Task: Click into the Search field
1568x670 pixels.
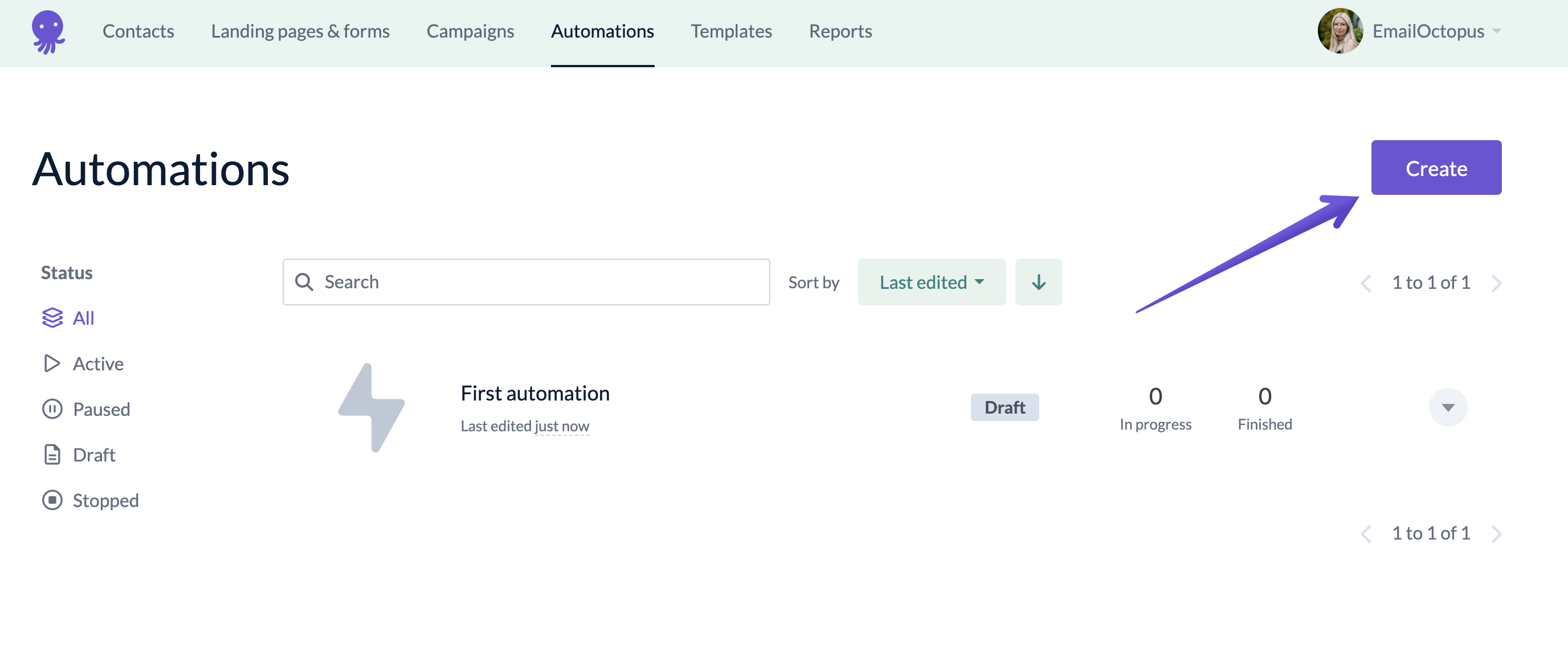Action: coord(526,282)
